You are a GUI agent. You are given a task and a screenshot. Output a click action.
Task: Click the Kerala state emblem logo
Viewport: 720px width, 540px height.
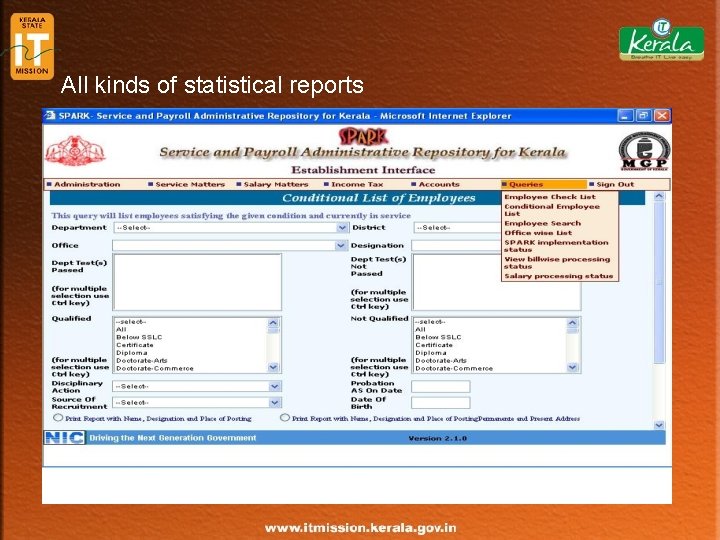point(75,150)
